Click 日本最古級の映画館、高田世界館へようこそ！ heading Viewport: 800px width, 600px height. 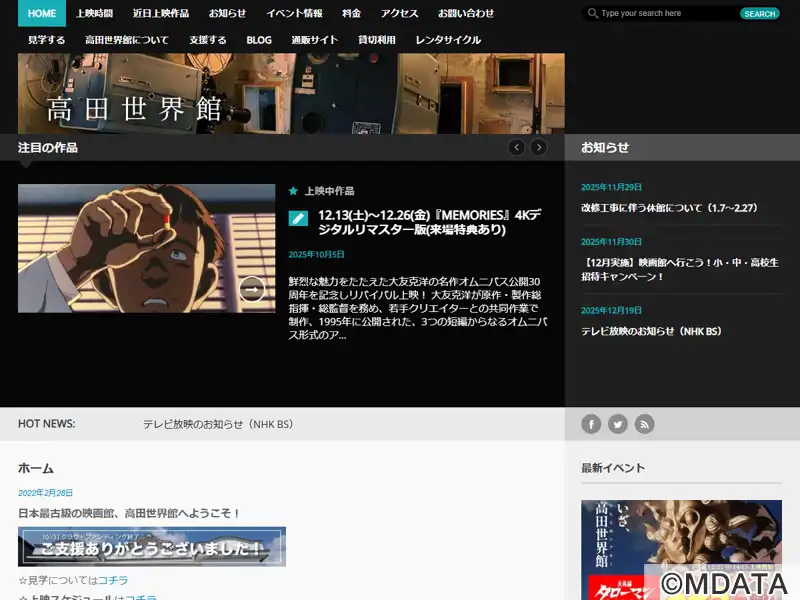(x=129, y=513)
